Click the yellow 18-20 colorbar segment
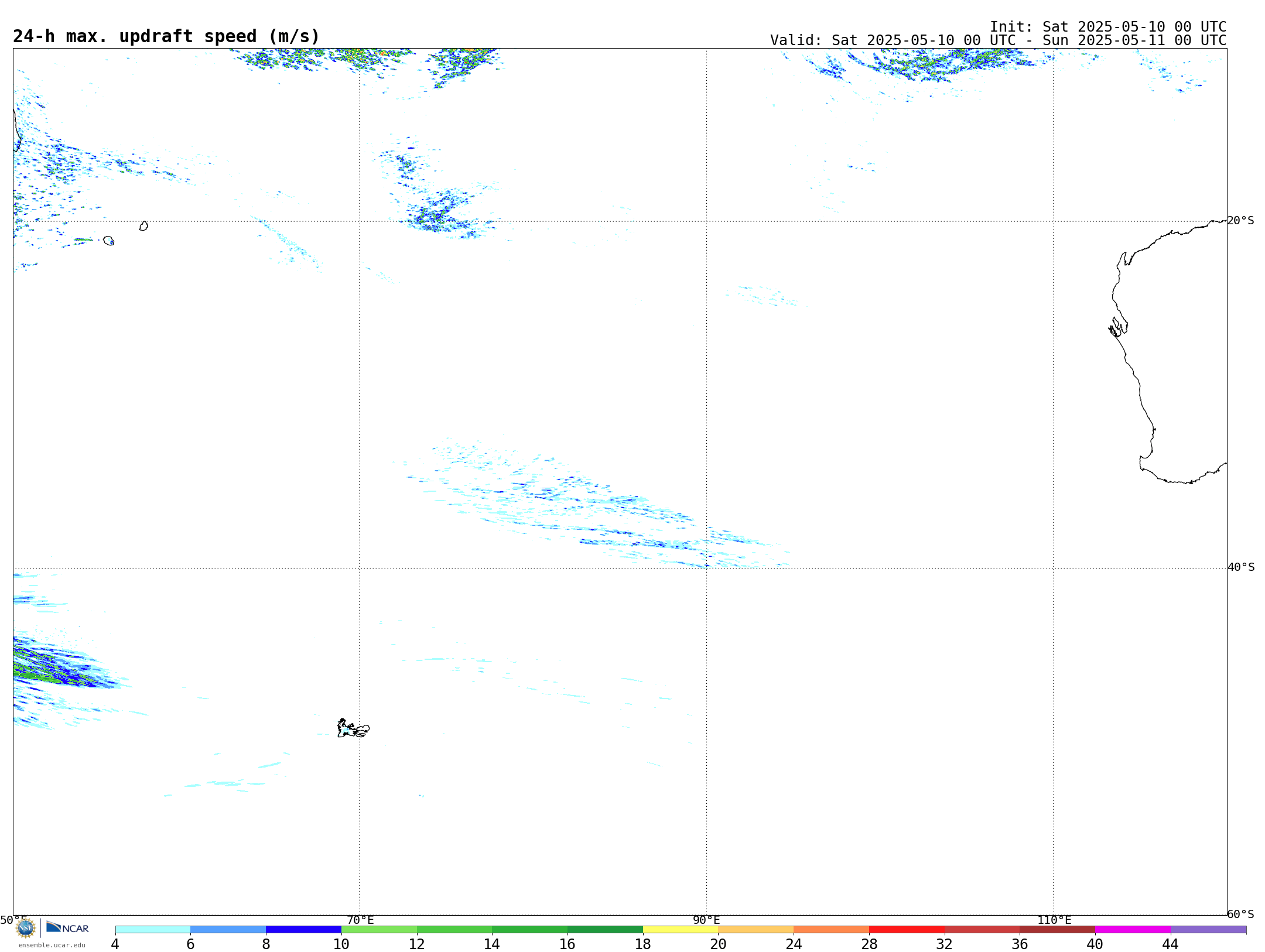The width and height of the screenshot is (1265, 952). point(681,929)
